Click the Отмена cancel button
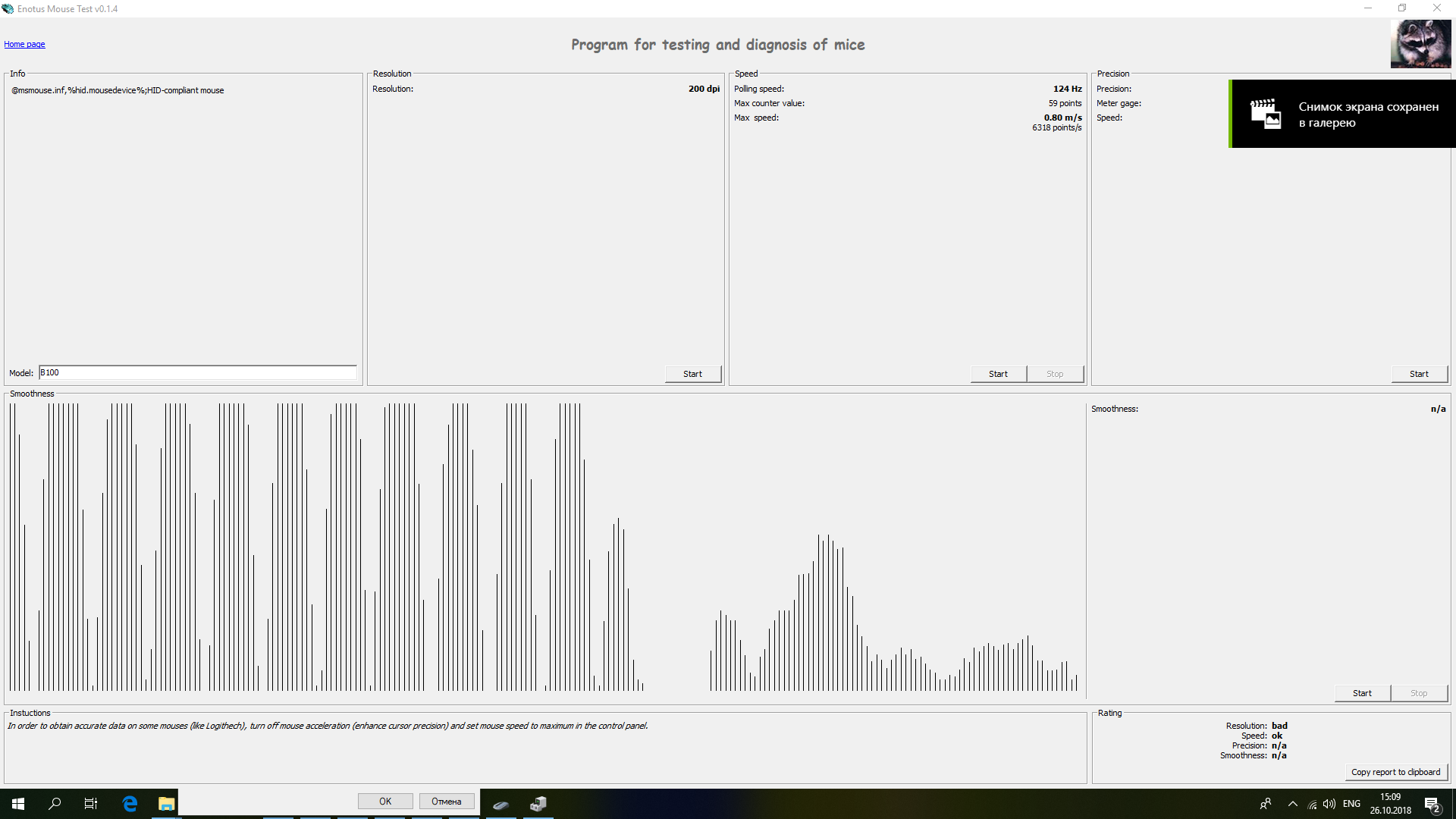The height and width of the screenshot is (819, 1456). click(447, 801)
